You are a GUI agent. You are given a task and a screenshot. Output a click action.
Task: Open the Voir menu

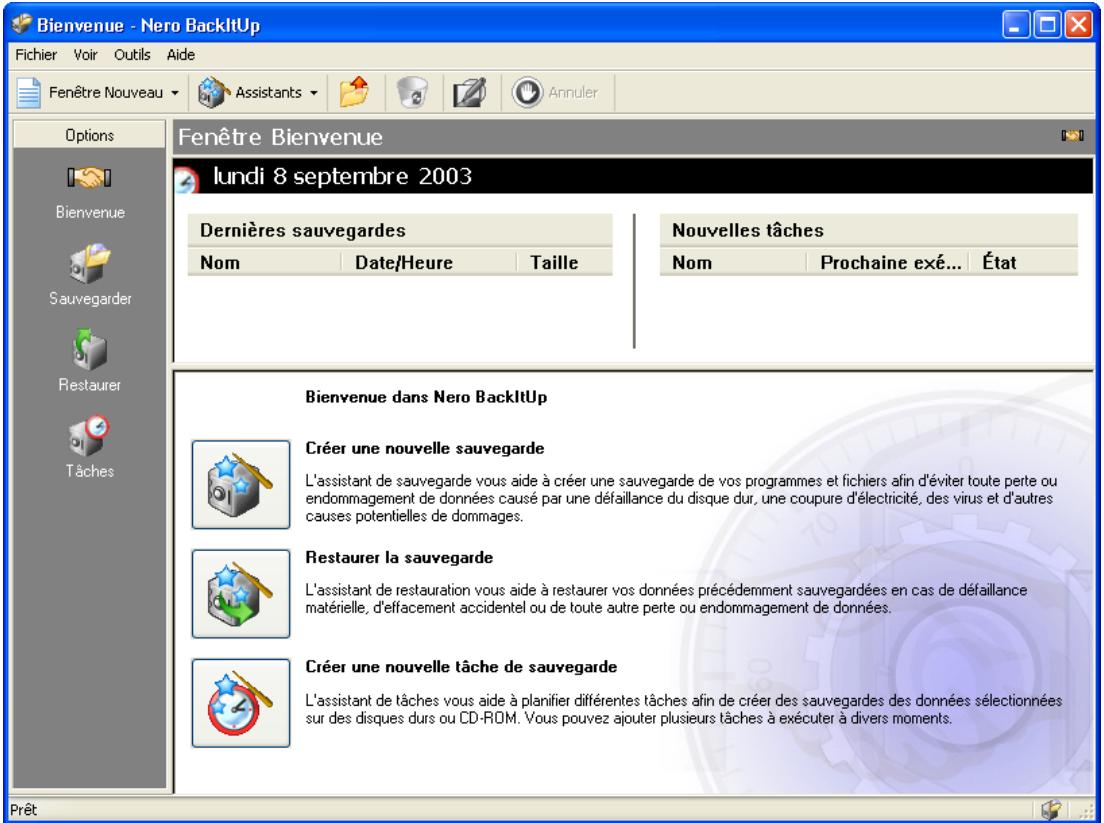click(x=85, y=55)
